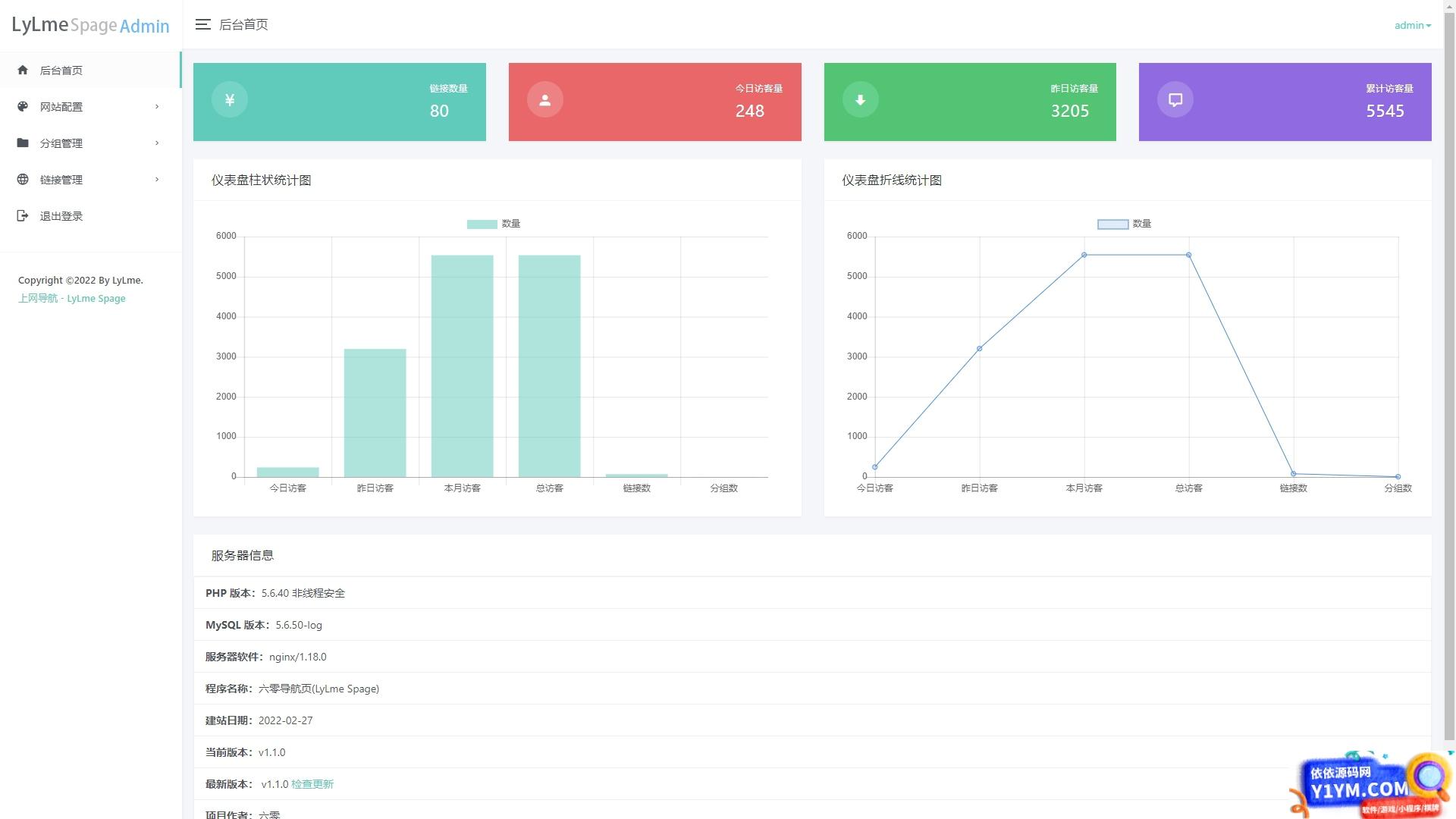The image size is (1456, 819).
Task: Expand the 网站配置 submenu chevron
Action: (x=157, y=106)
